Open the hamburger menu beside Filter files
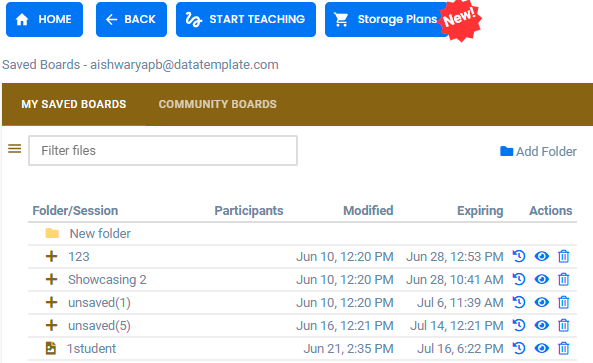Image resolution: width=593 pixels, height=363 pixels. coord(15,149)
